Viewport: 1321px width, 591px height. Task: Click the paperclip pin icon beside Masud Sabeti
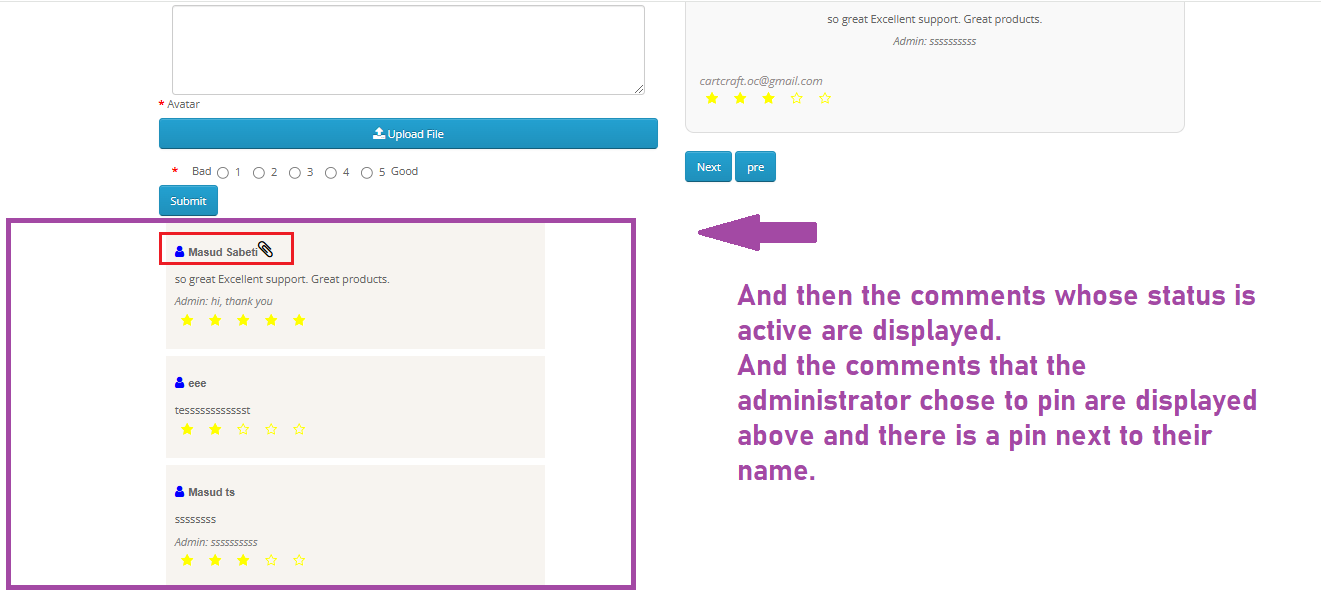coord(266,249)
